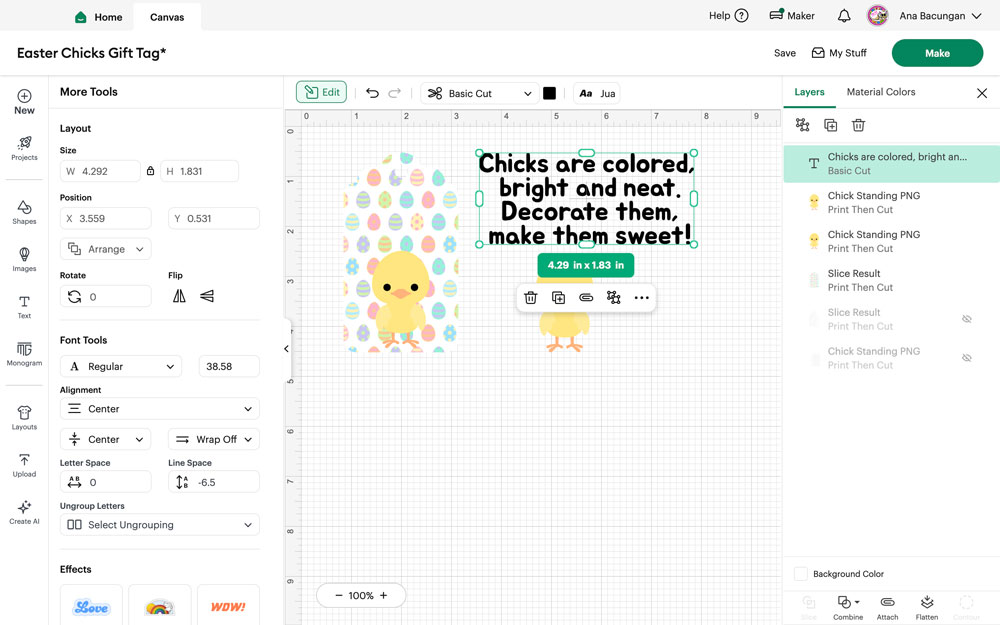Open the Monogram tool

point(24,354)
